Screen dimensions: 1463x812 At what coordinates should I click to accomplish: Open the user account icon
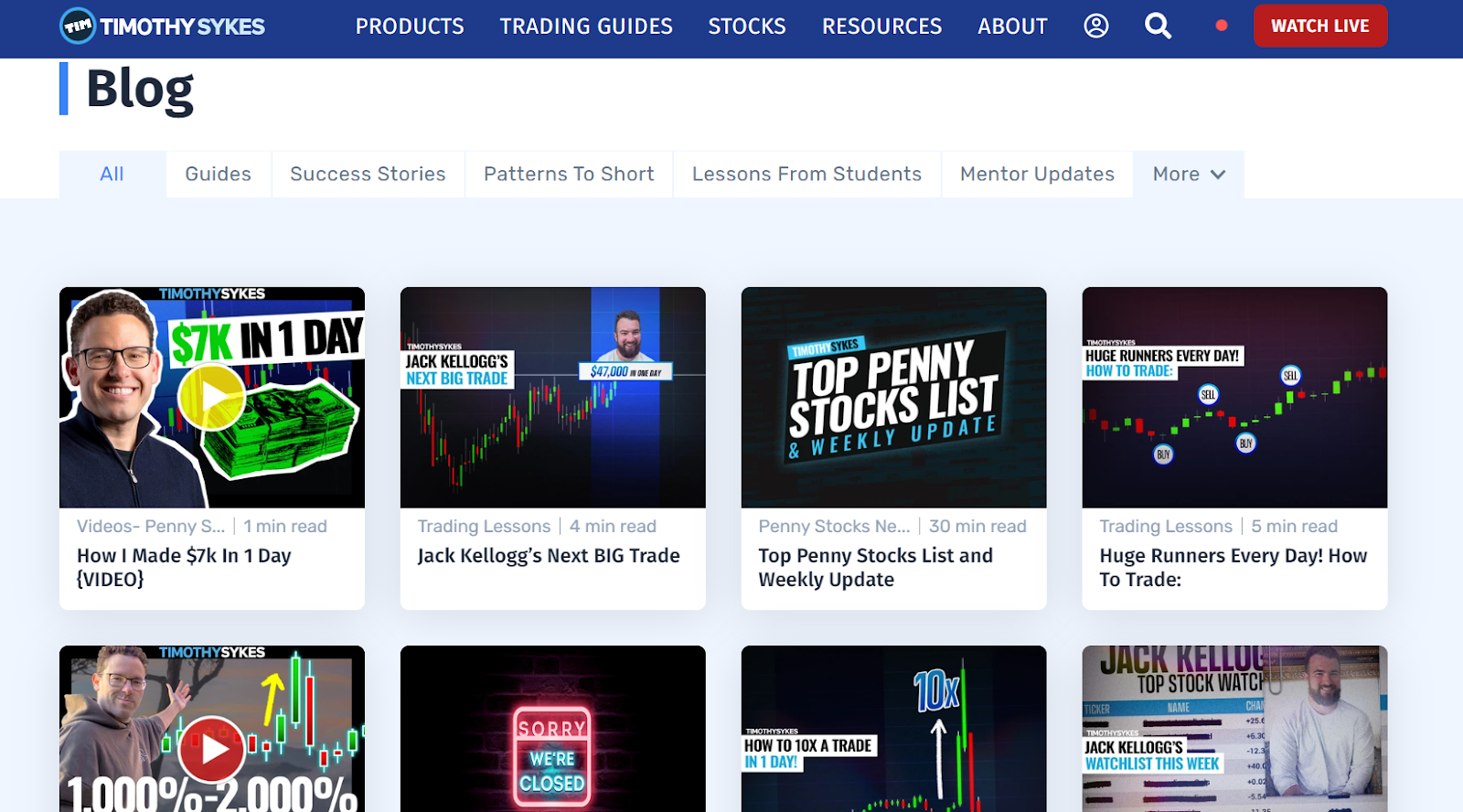[x=1096, y=26]
